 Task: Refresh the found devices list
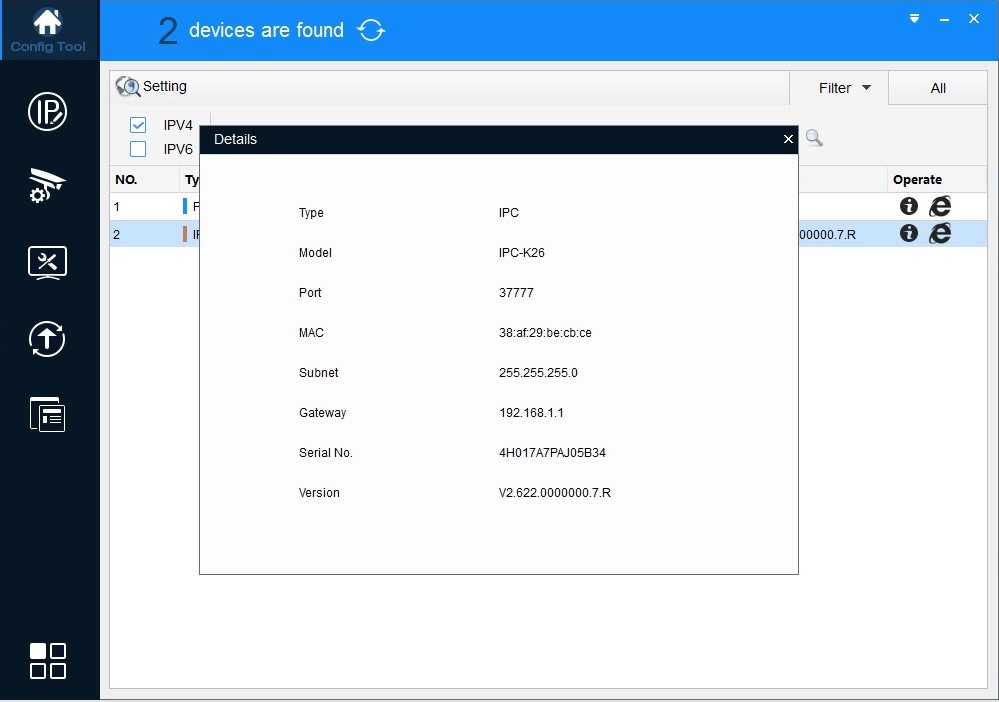point(371,31)
